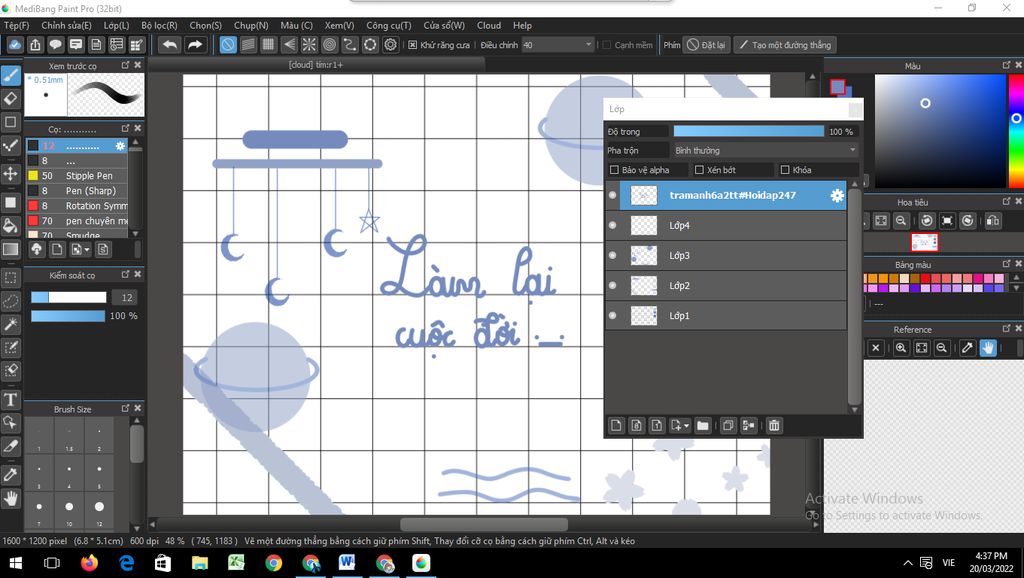The image size is (1024, 578).
Task: Click the canvas tab [cloud] tím:r1+
Action: [x=315, y=65]
